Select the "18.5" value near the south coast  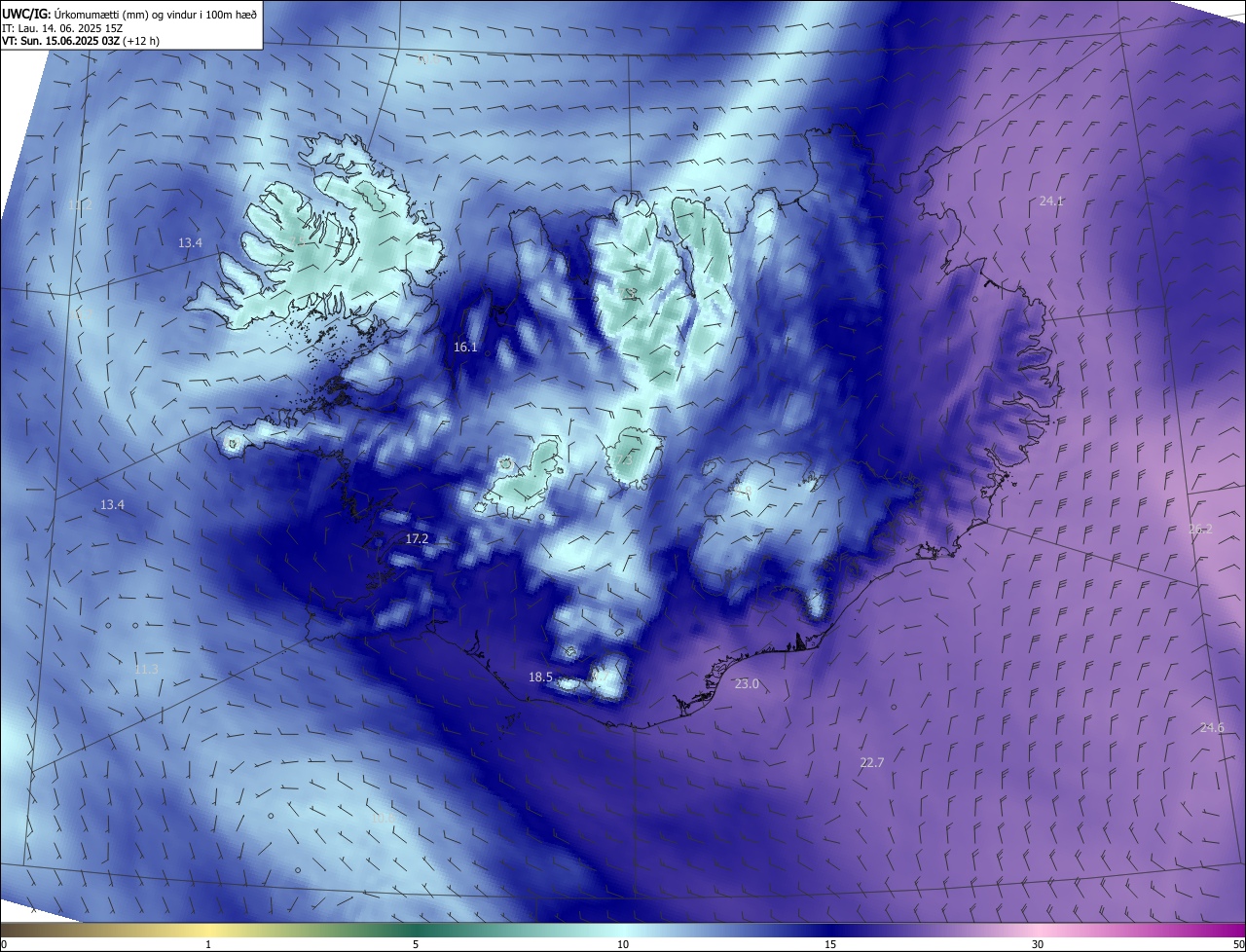tap(540, 677)
